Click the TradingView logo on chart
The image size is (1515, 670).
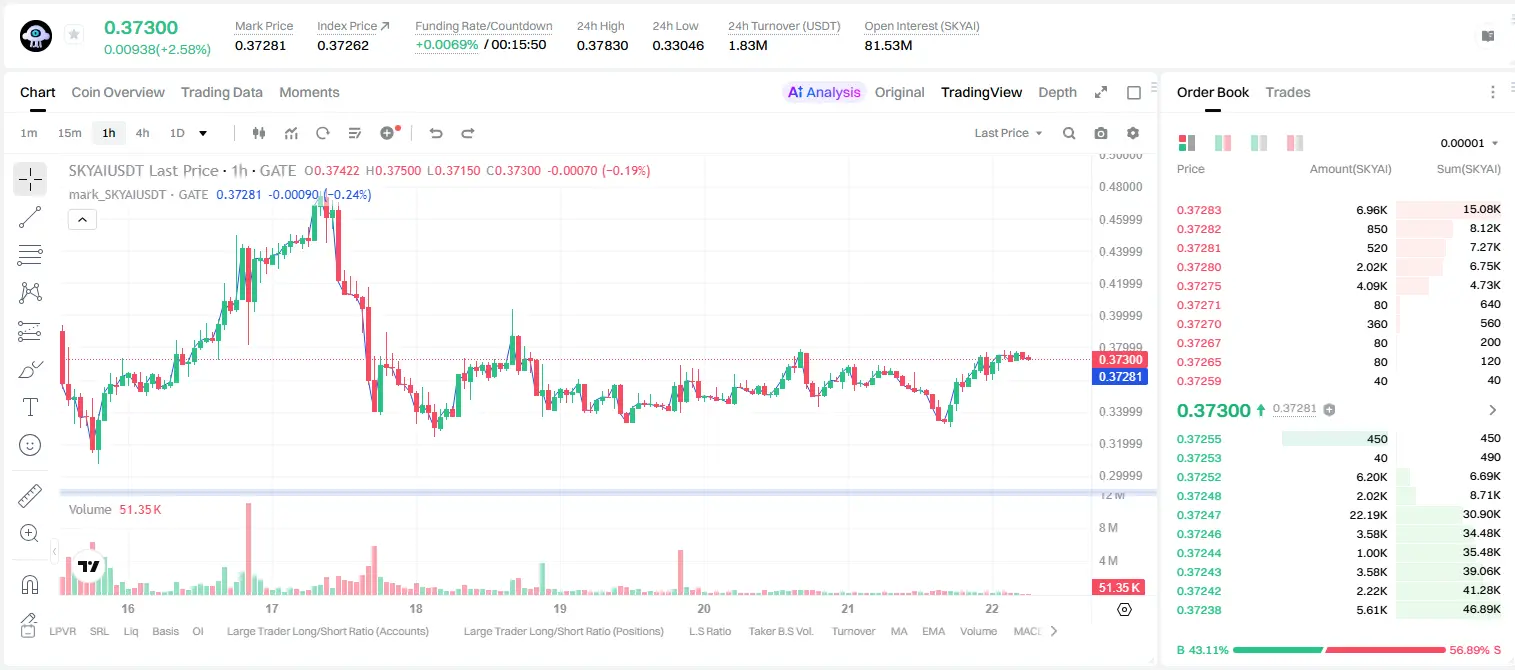click(89, 566)
